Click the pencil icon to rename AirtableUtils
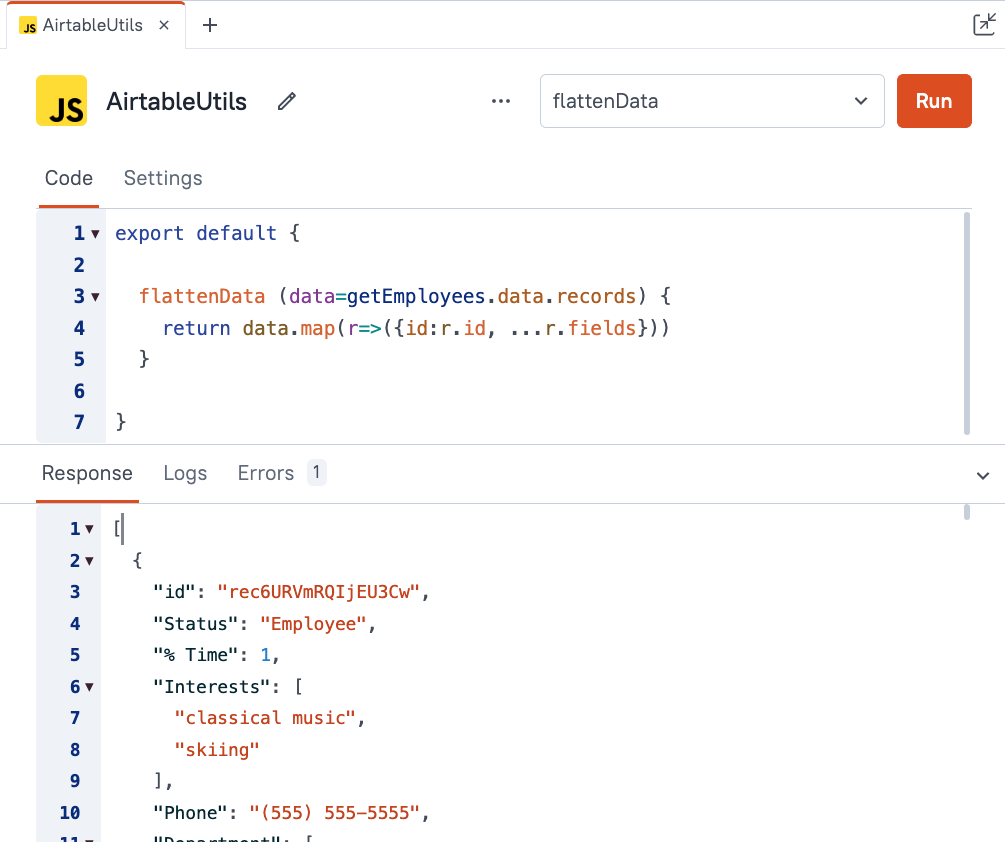 [286, 101]
